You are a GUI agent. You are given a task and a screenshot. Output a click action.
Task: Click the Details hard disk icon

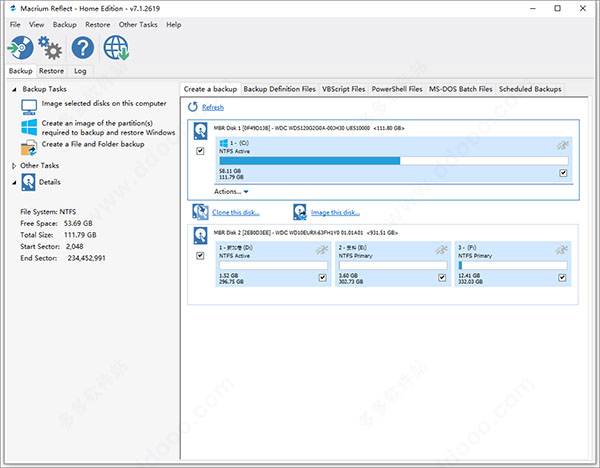coord(28,182)
